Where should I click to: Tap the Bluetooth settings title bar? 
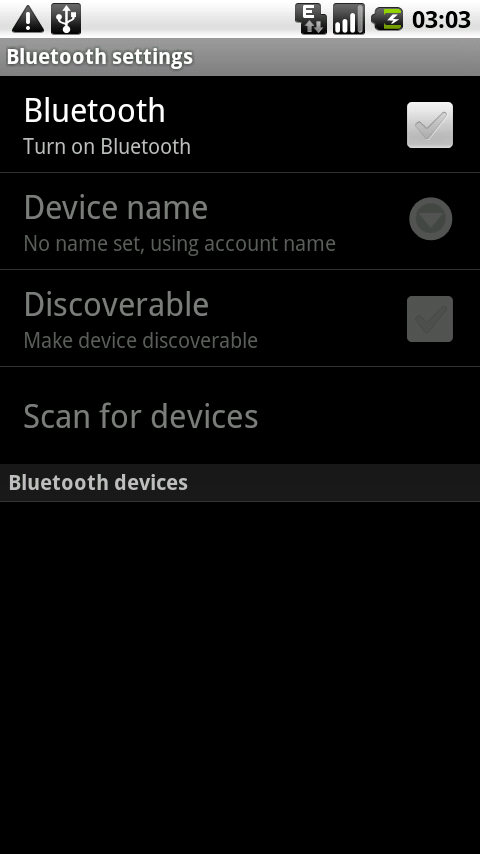(240, 57)
